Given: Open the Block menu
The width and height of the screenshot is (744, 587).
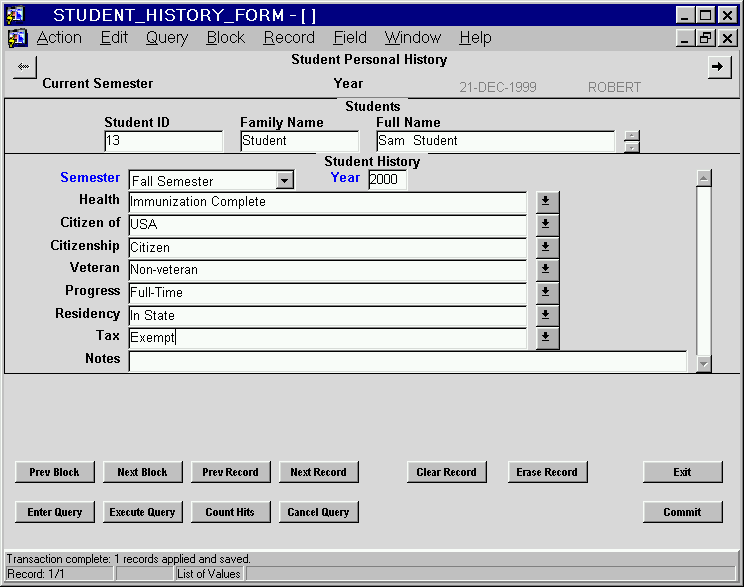Looking at the screenshot, I should click(225, 37).
